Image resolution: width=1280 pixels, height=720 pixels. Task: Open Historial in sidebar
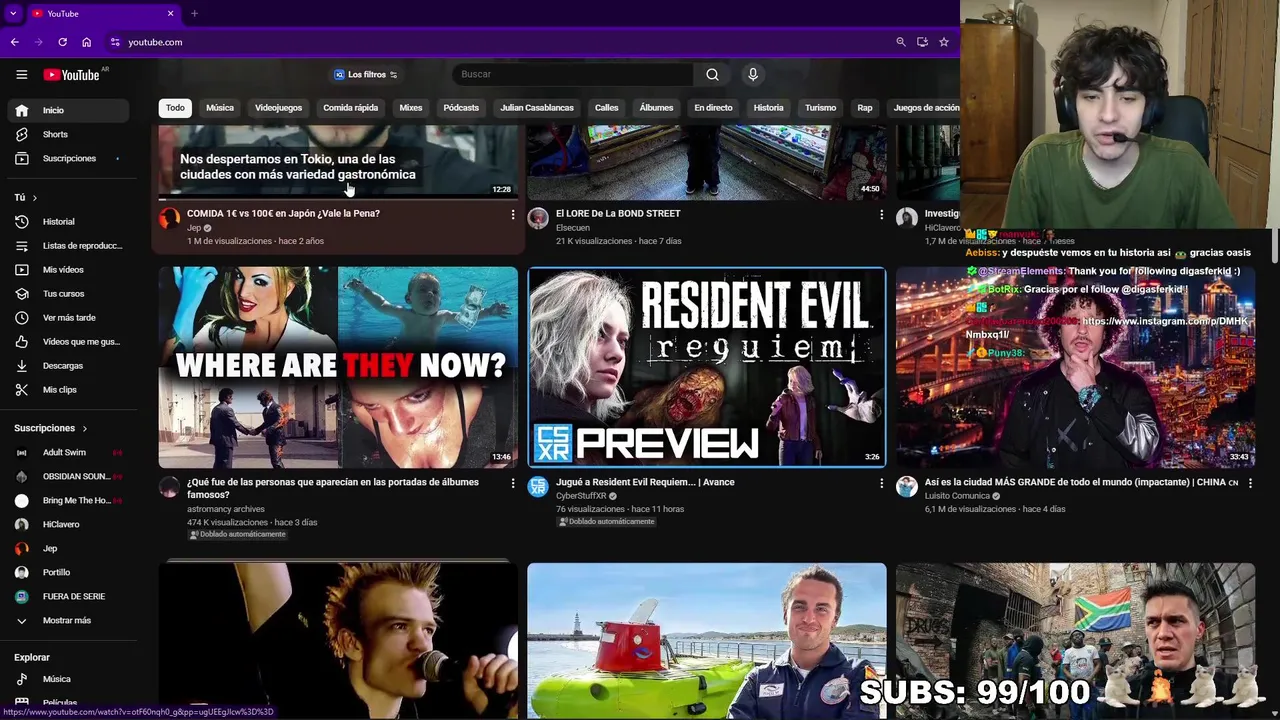tap(66, 221)
